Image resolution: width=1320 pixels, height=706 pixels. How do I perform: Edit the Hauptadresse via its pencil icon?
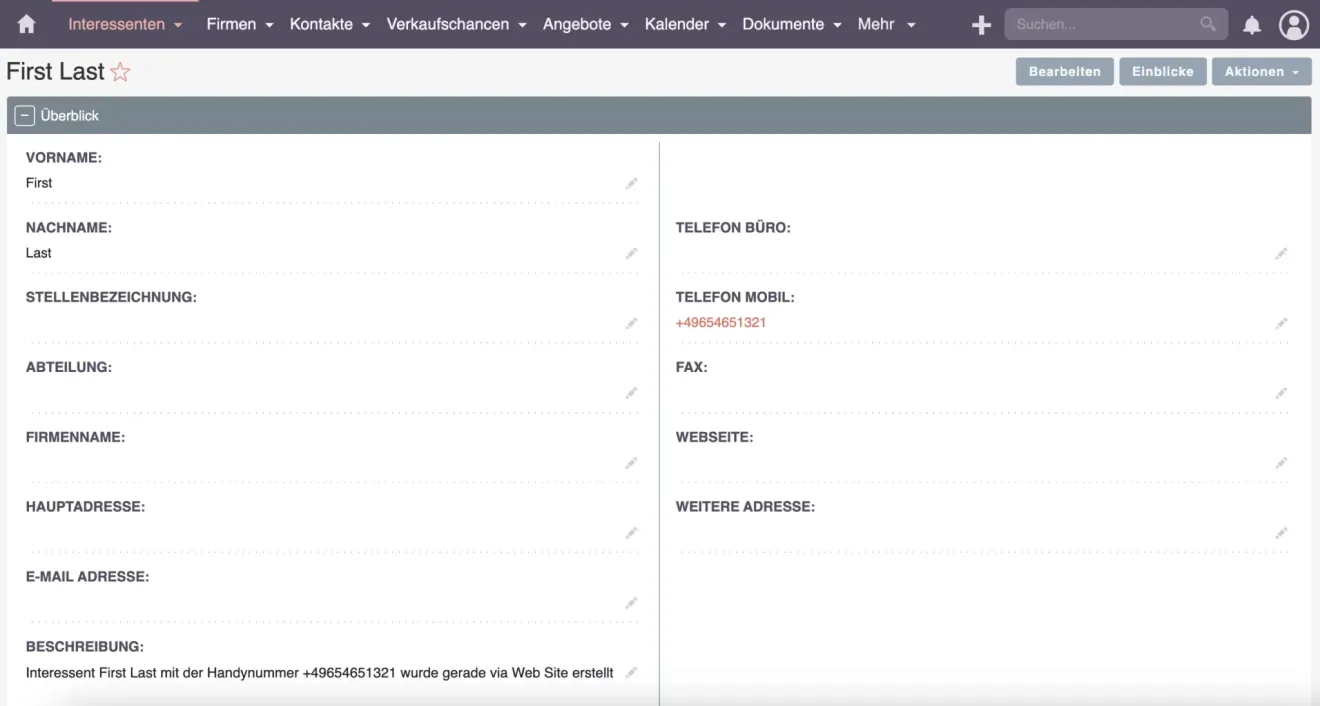632,533
